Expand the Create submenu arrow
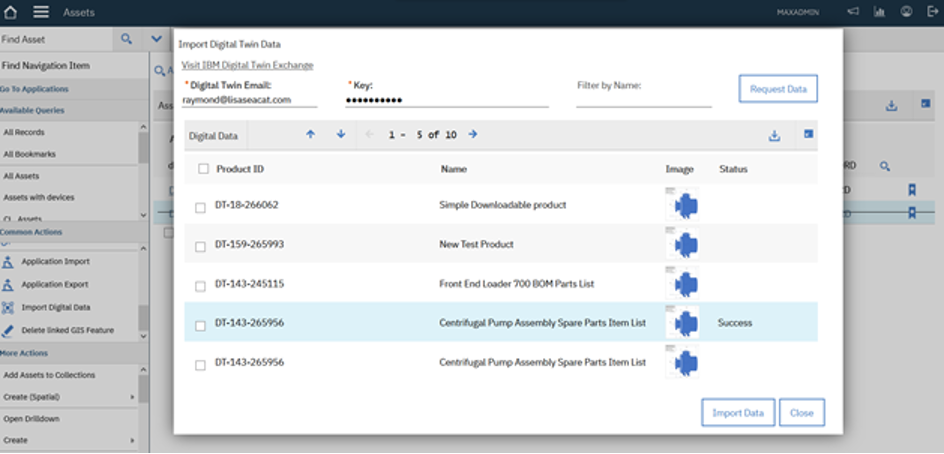The height and width of the screenshot is (454, 944). (132, 441)
